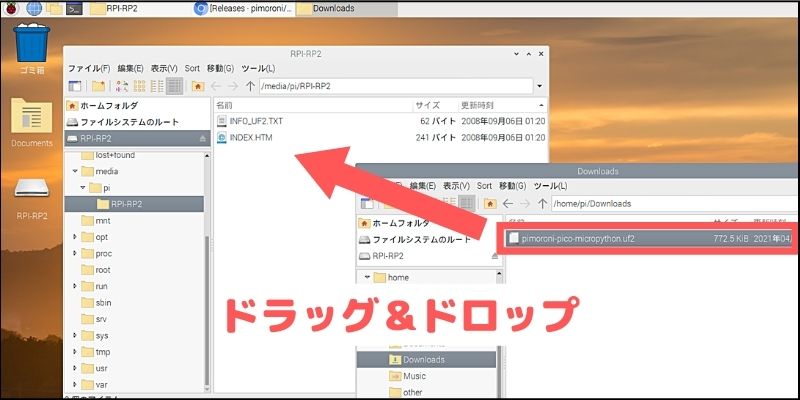Screen dimensions: 800x400
Task: Expand the usr folder tree node
Action: point(74,368)
